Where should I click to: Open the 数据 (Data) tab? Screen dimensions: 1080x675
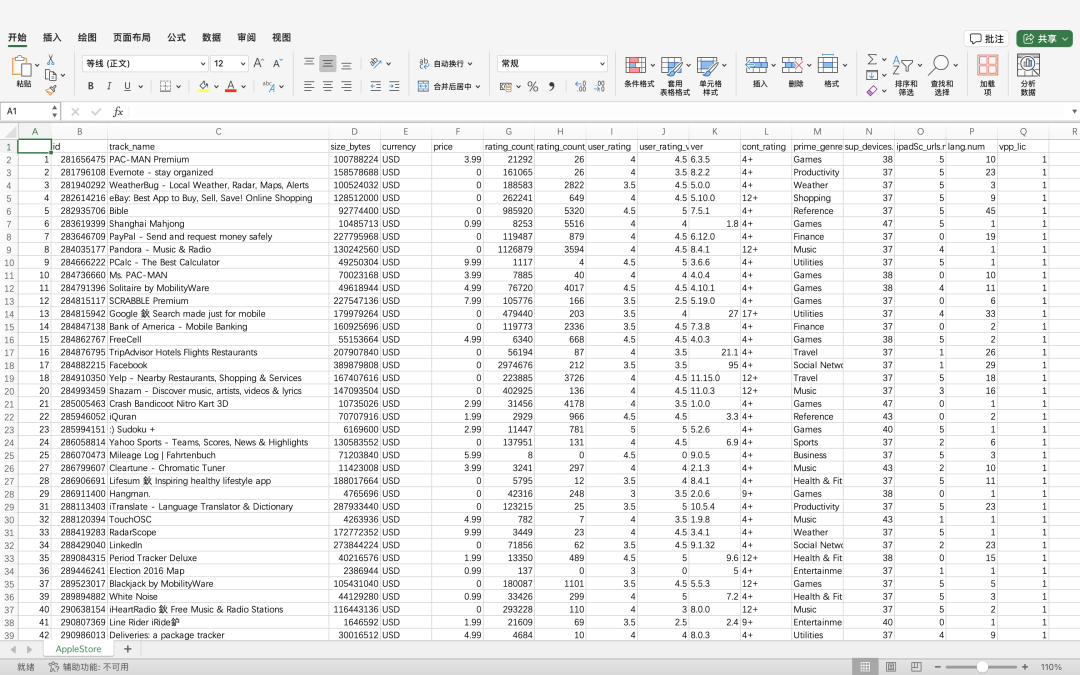tap(211, 37)
